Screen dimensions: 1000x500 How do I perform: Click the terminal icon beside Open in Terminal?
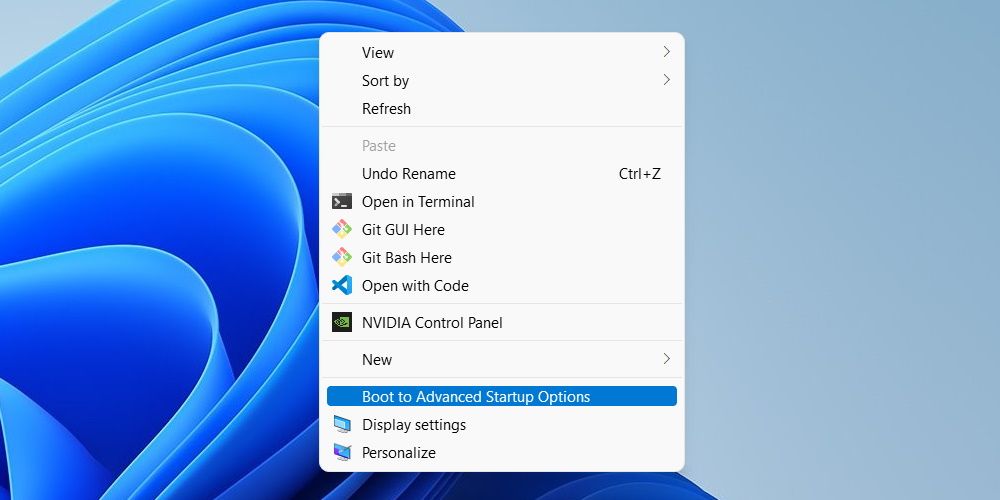(342, 202)
